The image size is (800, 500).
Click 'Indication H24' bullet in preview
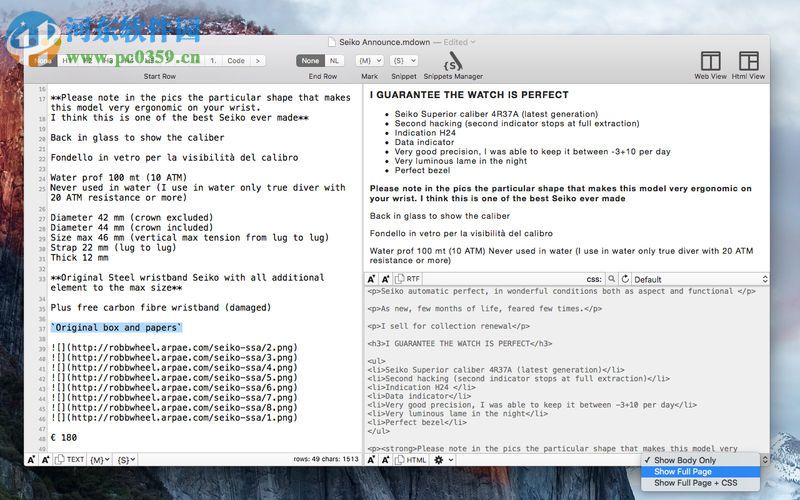[425, 133]
